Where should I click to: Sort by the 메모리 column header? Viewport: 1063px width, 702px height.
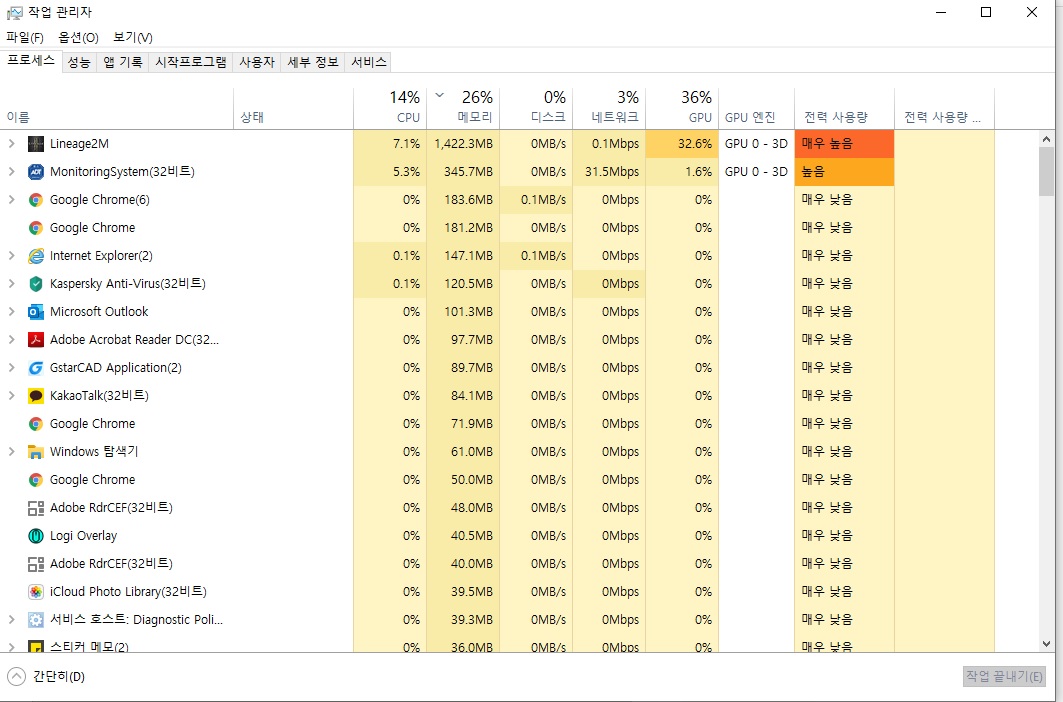[463, 108]
